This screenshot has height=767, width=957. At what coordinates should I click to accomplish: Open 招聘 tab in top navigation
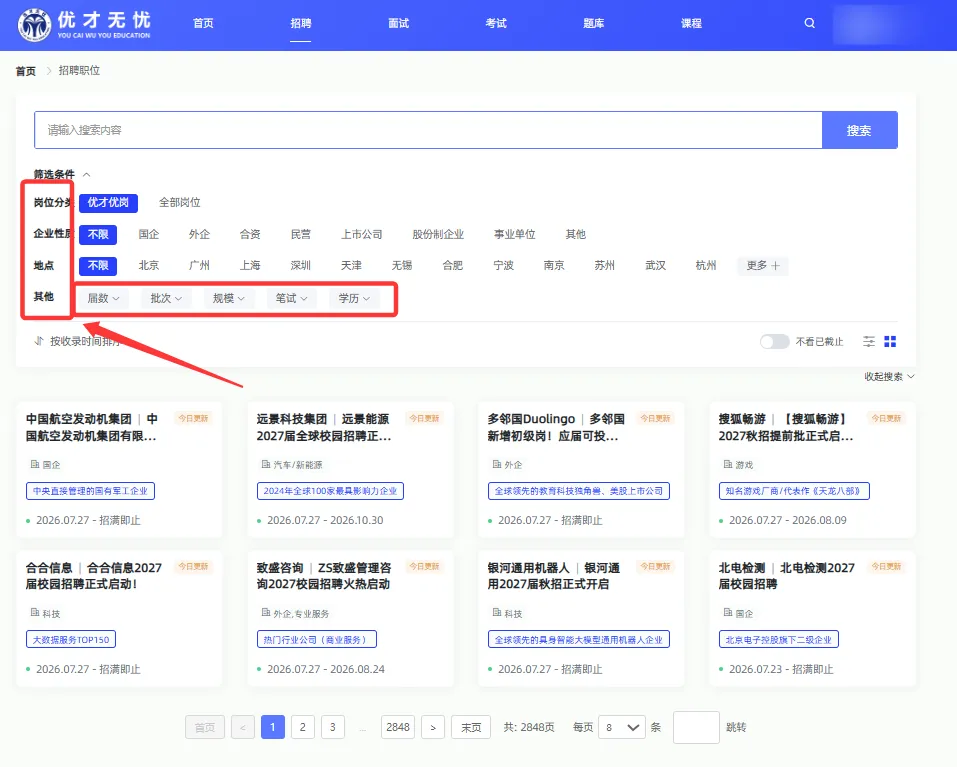click(x=301, y=23)
